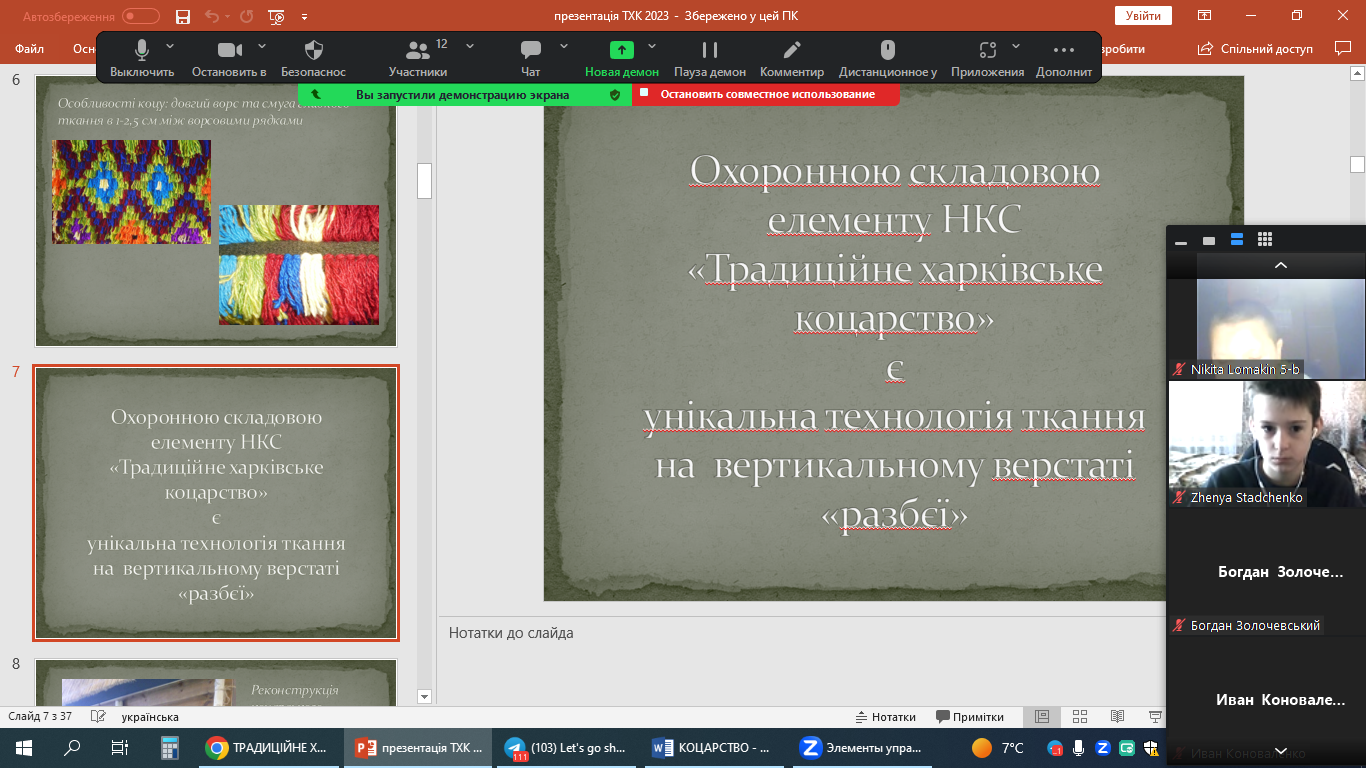1366x768 pixels.
Task: Open the File tab
Action: (x=29, y=48)
